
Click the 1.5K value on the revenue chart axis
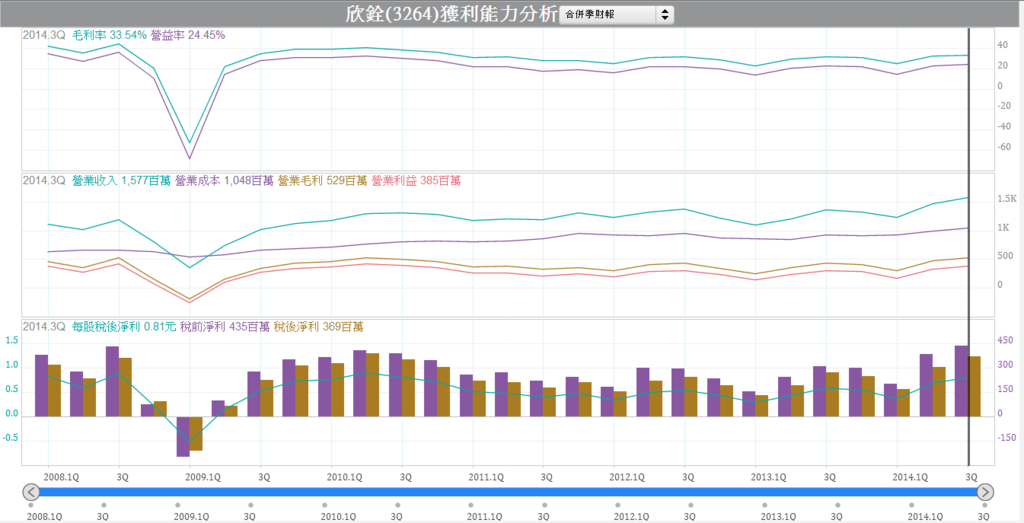click(x=1006, y=198)
